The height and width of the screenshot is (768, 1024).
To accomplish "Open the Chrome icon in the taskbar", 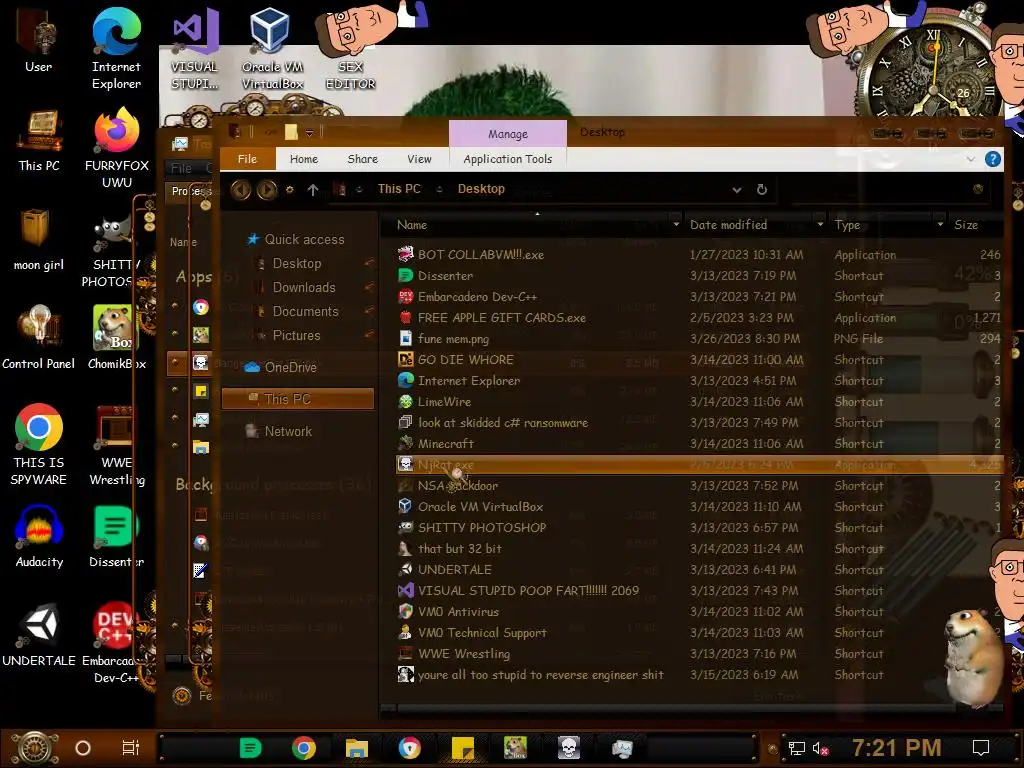I will click(x=304, y=748).
